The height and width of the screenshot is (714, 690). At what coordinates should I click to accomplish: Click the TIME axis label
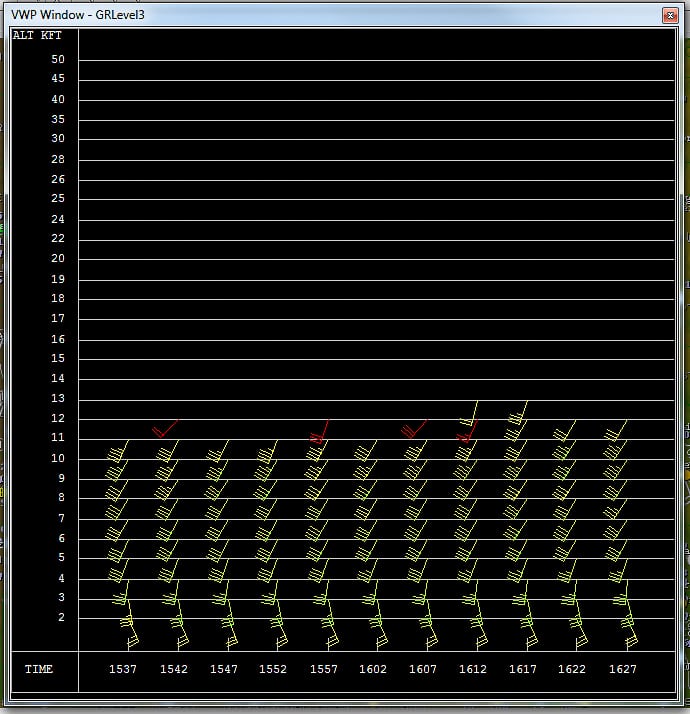point(39,669)
